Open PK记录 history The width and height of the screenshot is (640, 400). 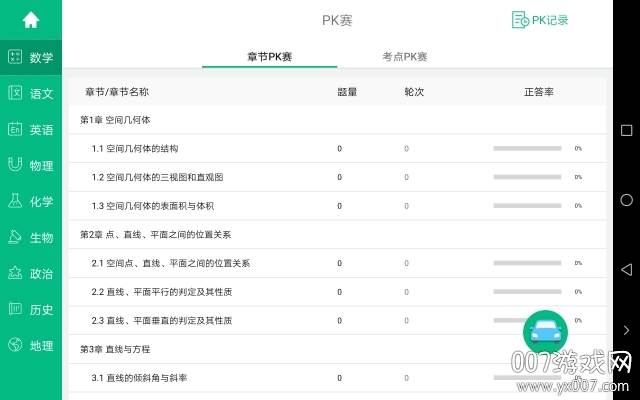pyautogui.click(x=540, y=20)
